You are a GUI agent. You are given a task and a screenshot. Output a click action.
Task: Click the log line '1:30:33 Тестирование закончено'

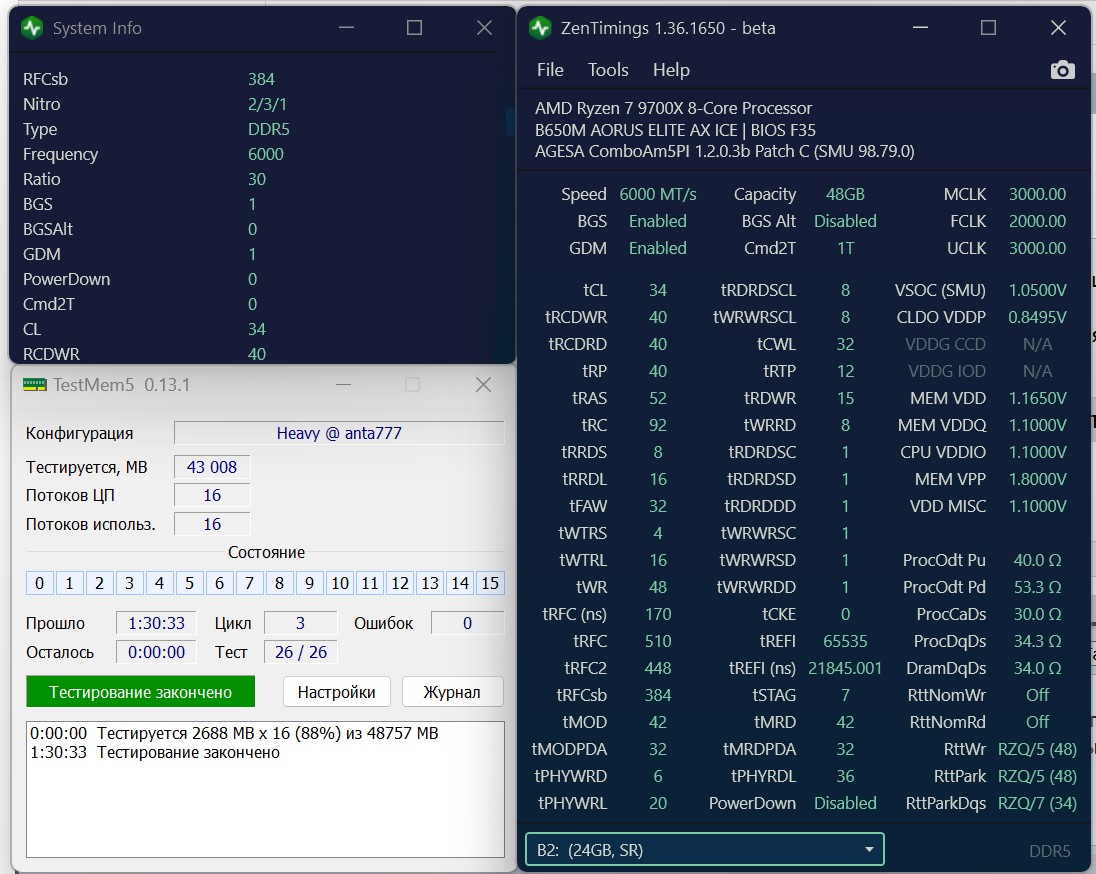coord(154,752)
